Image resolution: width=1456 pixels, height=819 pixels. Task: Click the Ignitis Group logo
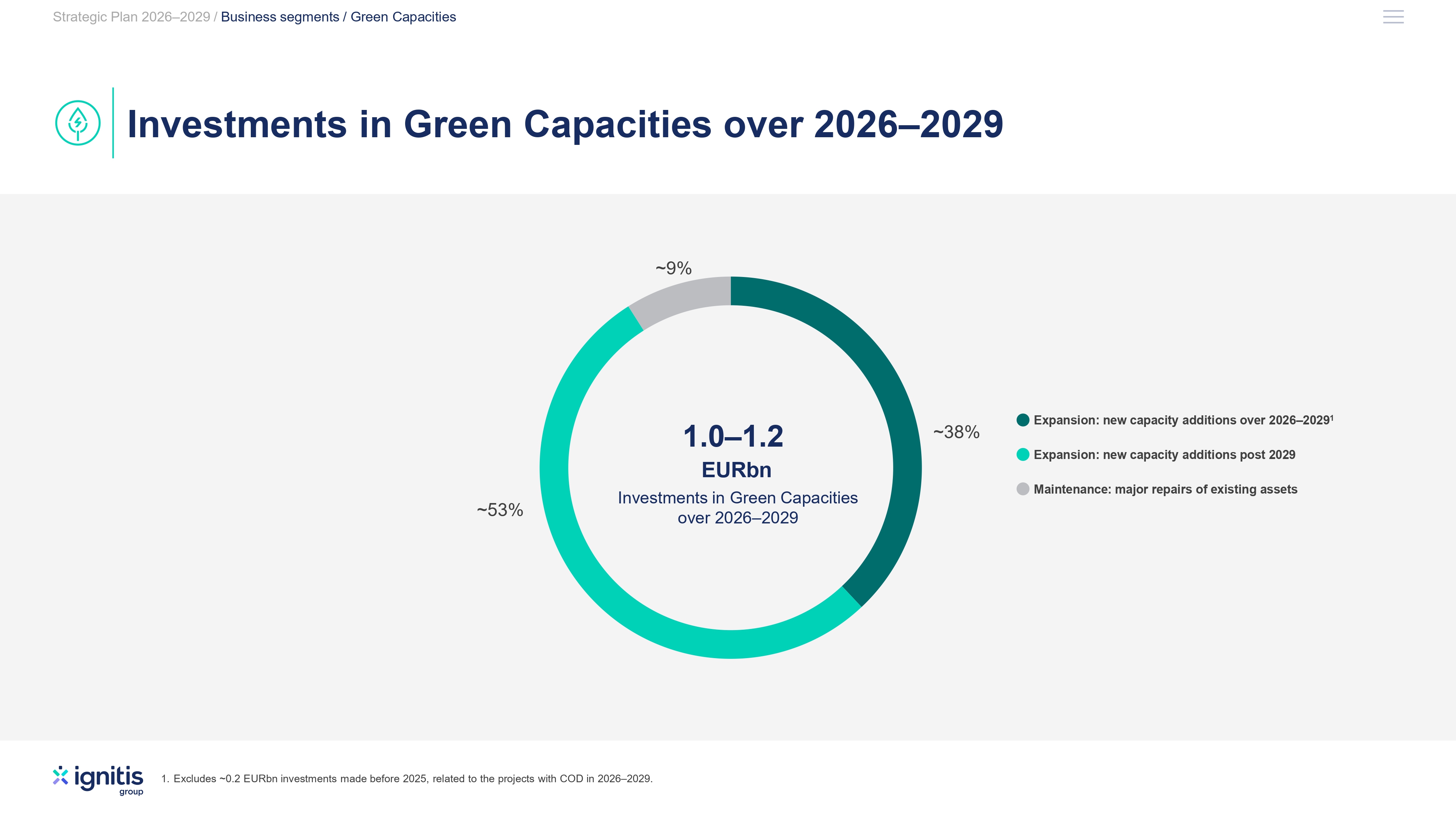[x=98, y=780]
